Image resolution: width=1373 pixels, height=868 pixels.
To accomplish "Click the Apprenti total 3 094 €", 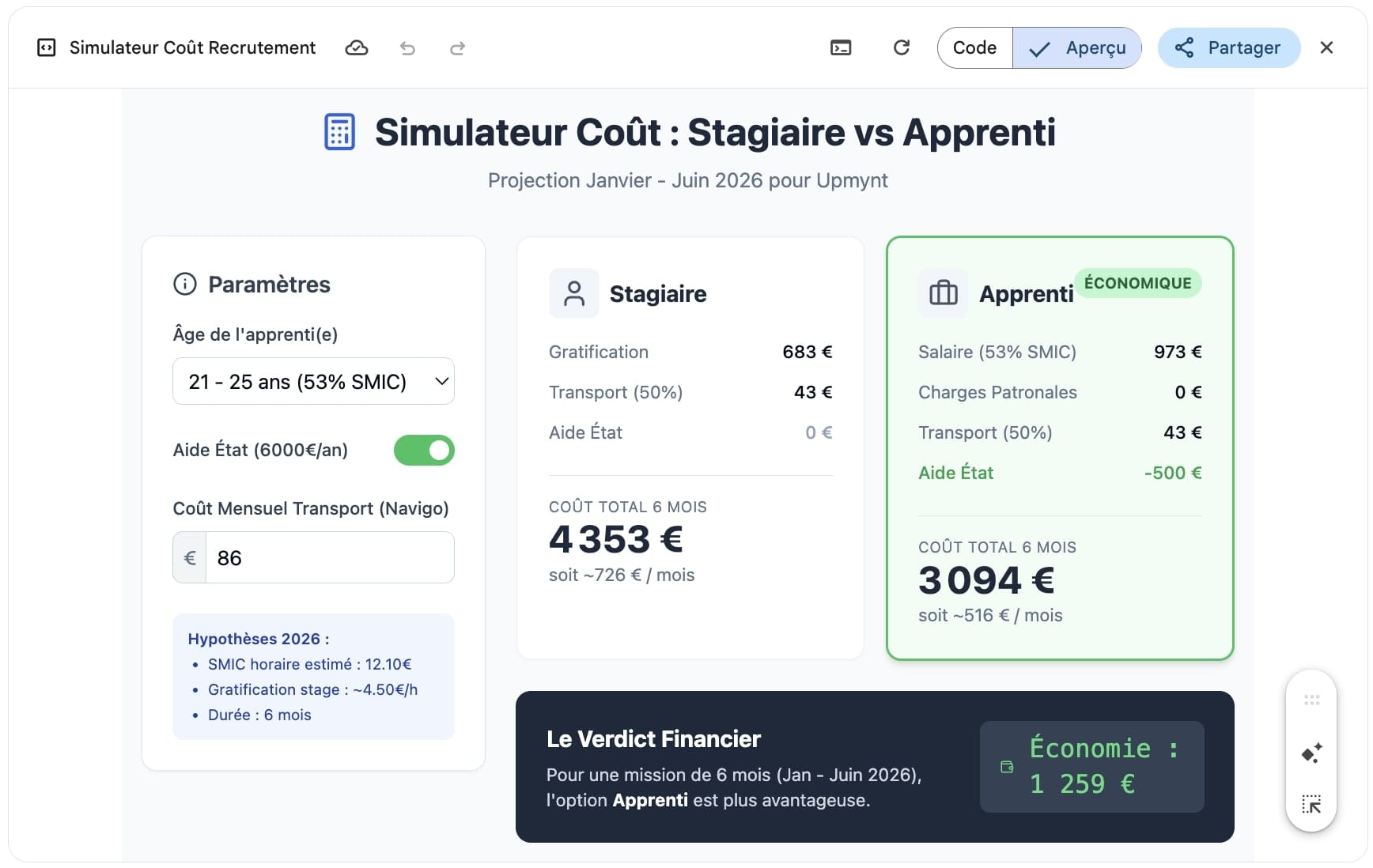I will 985,580.
